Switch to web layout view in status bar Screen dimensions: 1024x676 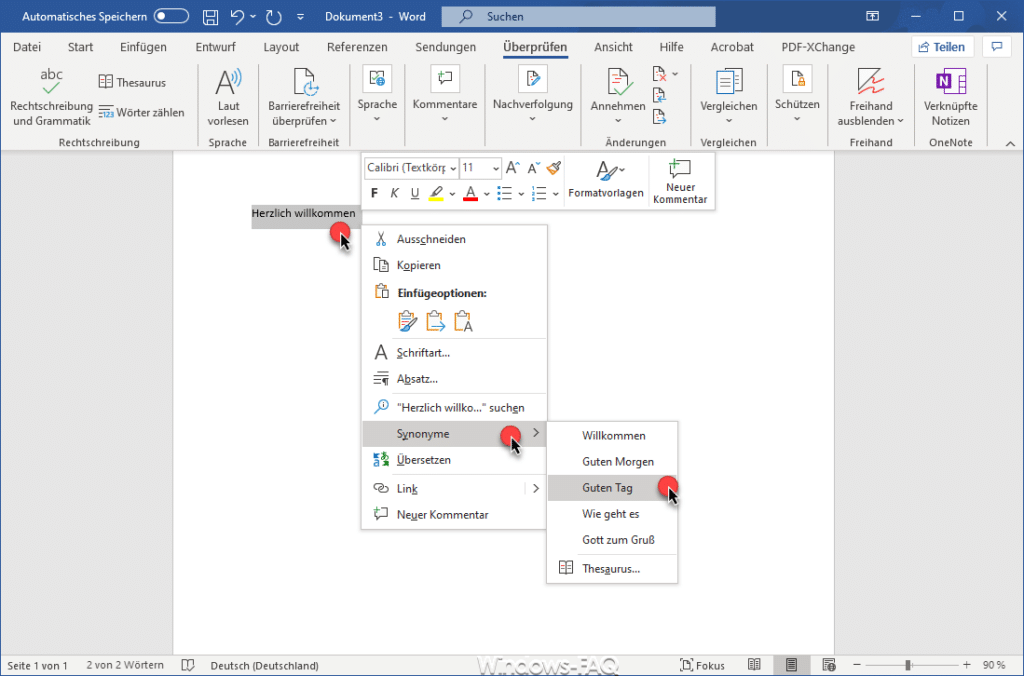point(829,665)
